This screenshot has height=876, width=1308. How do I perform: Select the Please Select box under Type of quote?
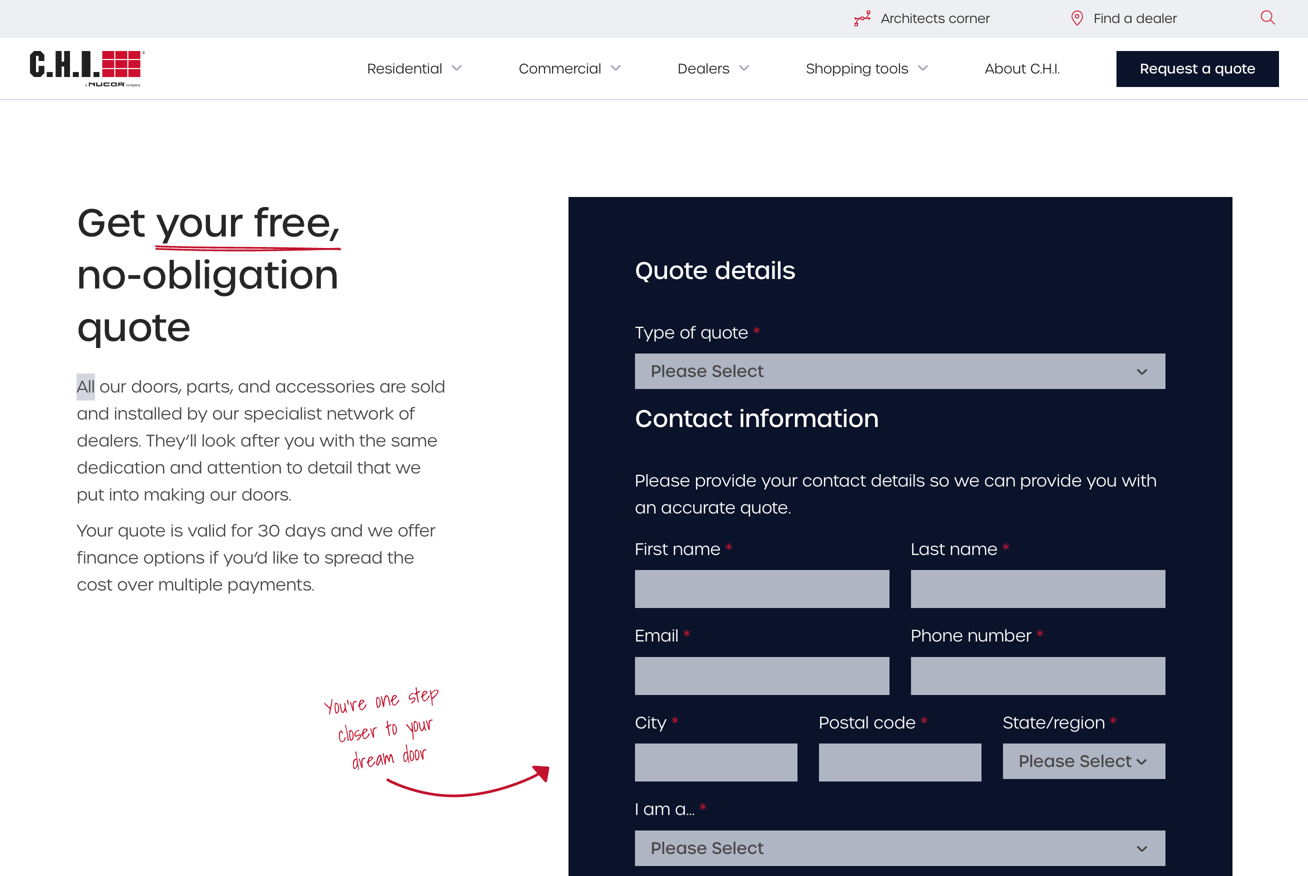(x=900, y=371)
